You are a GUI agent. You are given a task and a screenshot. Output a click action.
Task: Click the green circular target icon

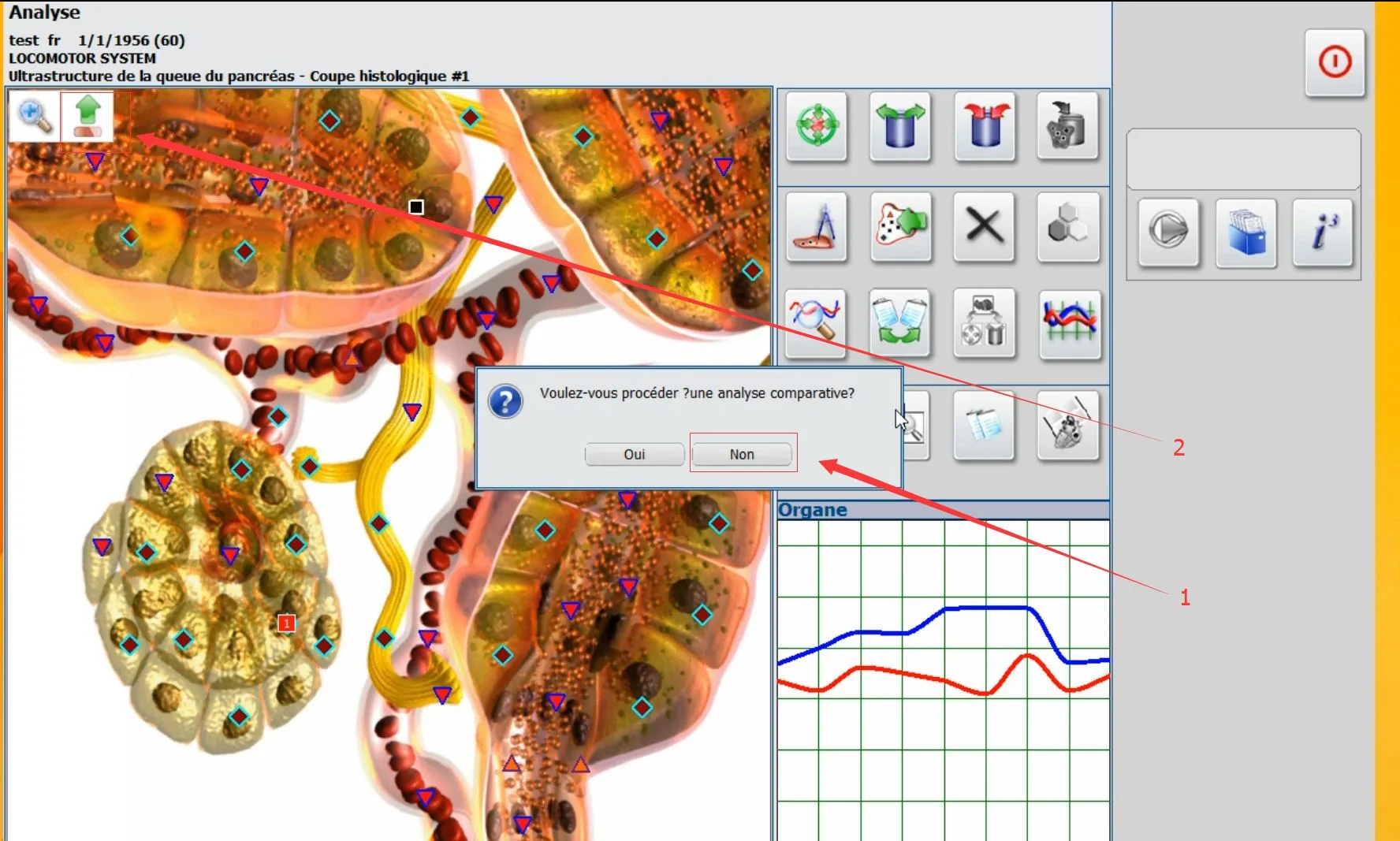(817, 127)
